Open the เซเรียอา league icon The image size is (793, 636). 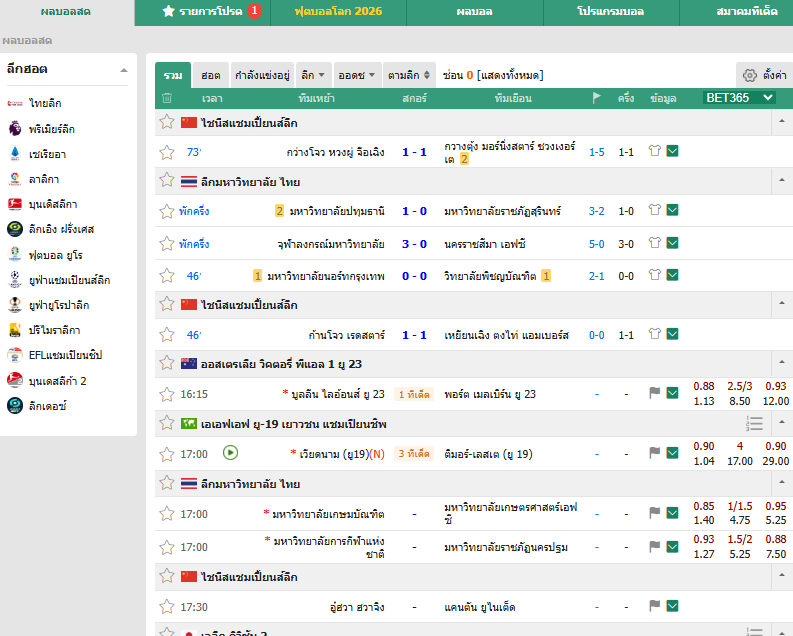pyautogui.click(x=15, y=154)
